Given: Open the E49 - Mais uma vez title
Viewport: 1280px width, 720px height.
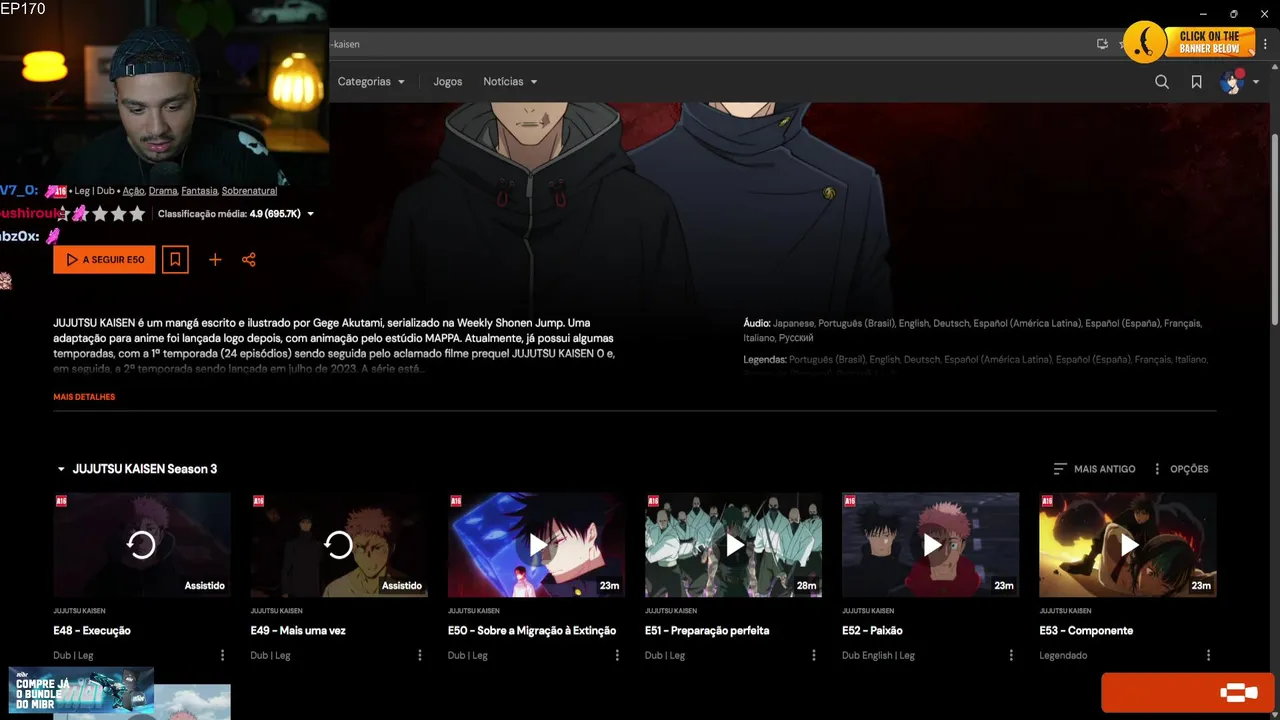Looking at the screenshot, I should click(x=296, y=631).
